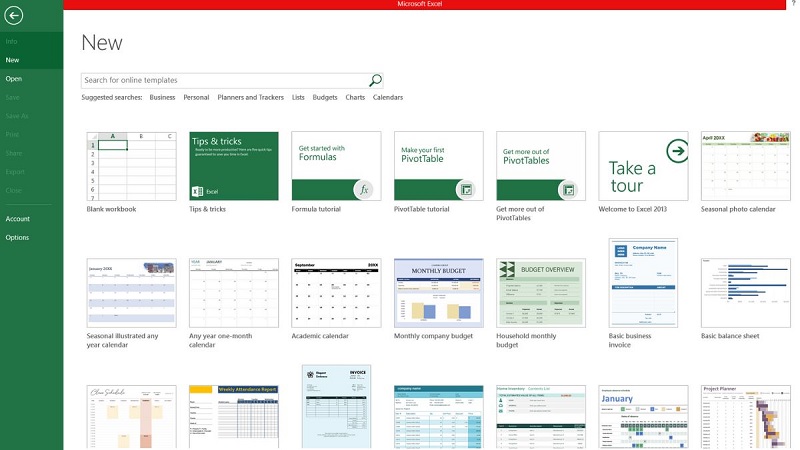This screenshot has height=450, width=800.
Task: Open Options in the sidebar
Action: 17,237
